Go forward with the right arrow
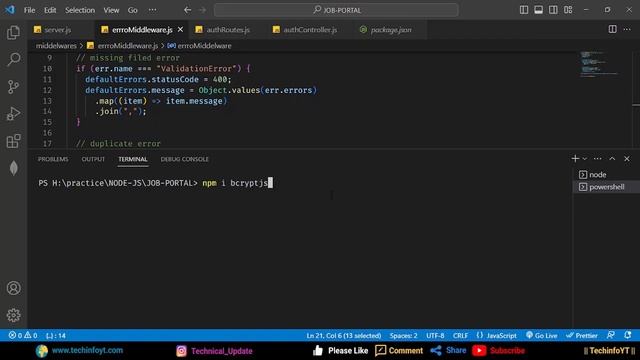The image size is (640, 360). pos(202,10)
